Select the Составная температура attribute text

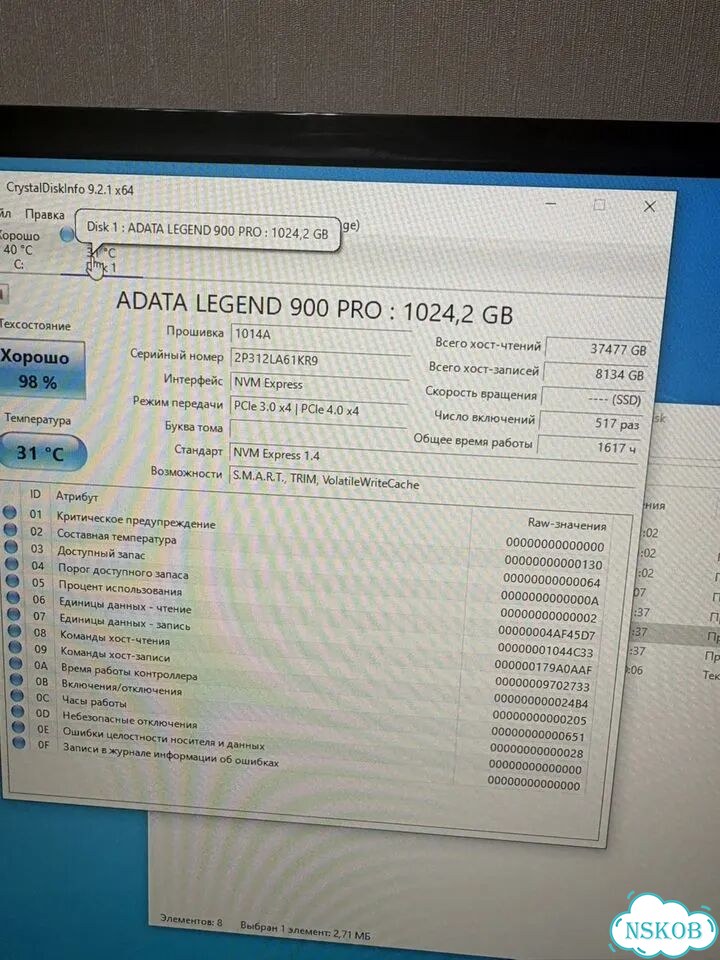point(117,536)
